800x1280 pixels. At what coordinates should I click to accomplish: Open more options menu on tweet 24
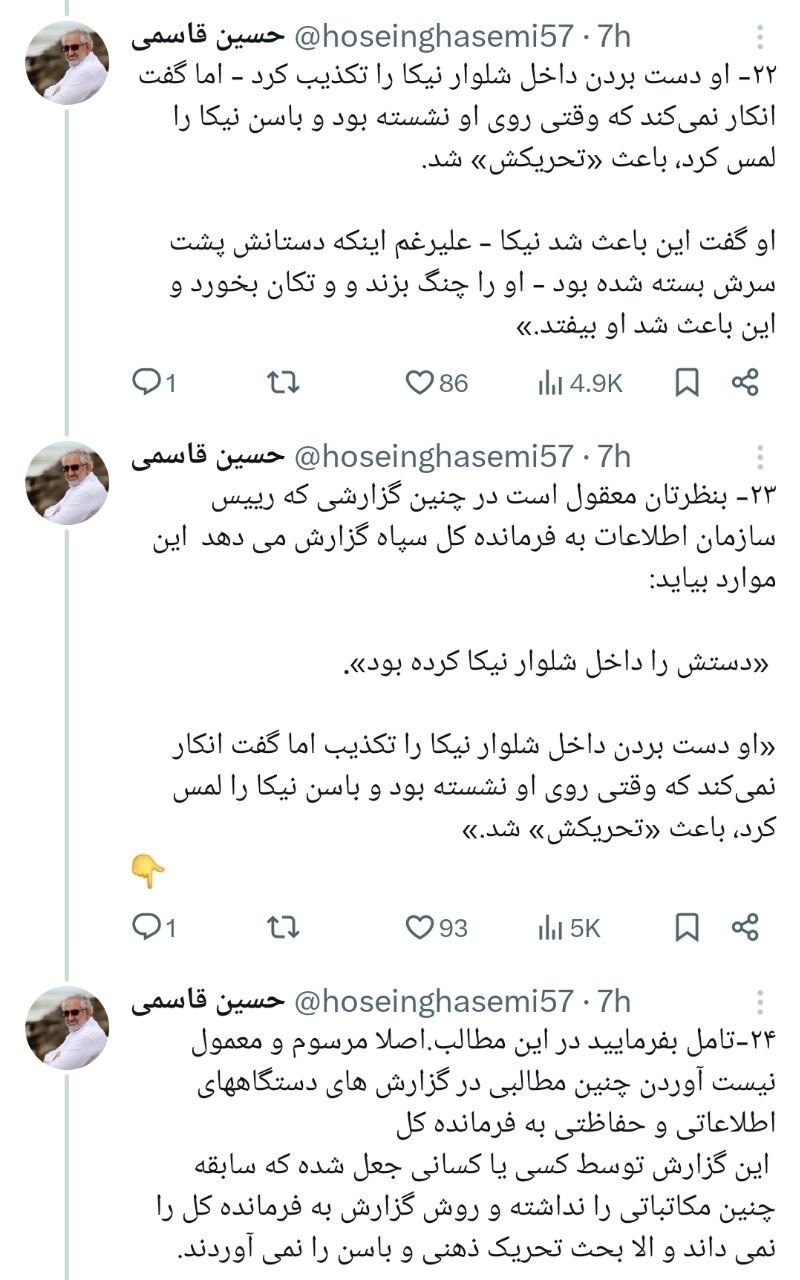coord(762,1003)
